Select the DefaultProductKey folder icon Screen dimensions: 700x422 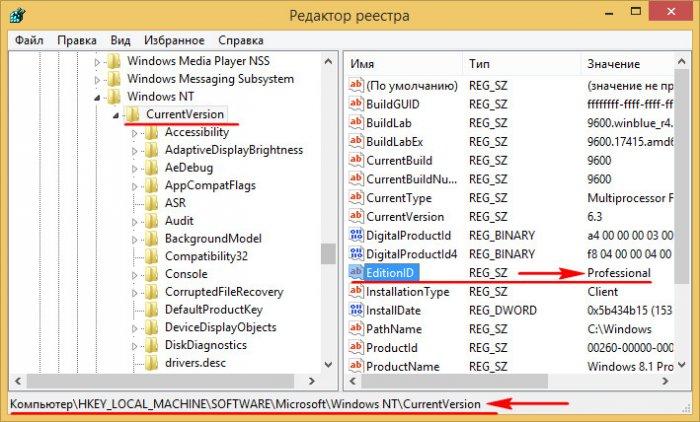point(151,309)
